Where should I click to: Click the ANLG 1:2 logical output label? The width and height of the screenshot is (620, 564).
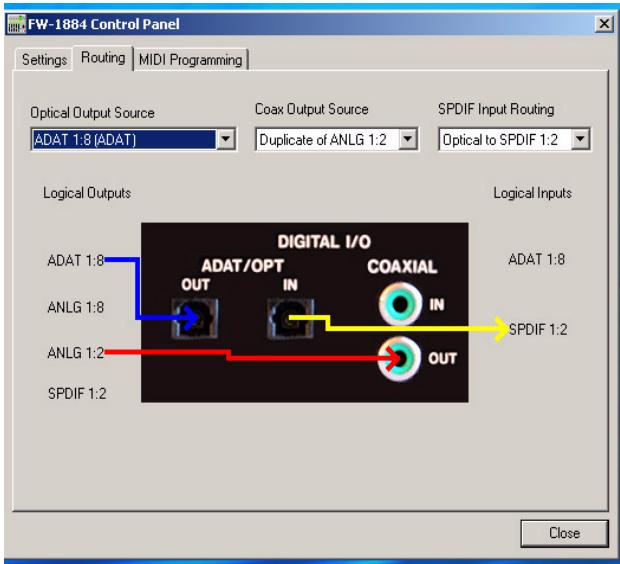pos(76,353)
